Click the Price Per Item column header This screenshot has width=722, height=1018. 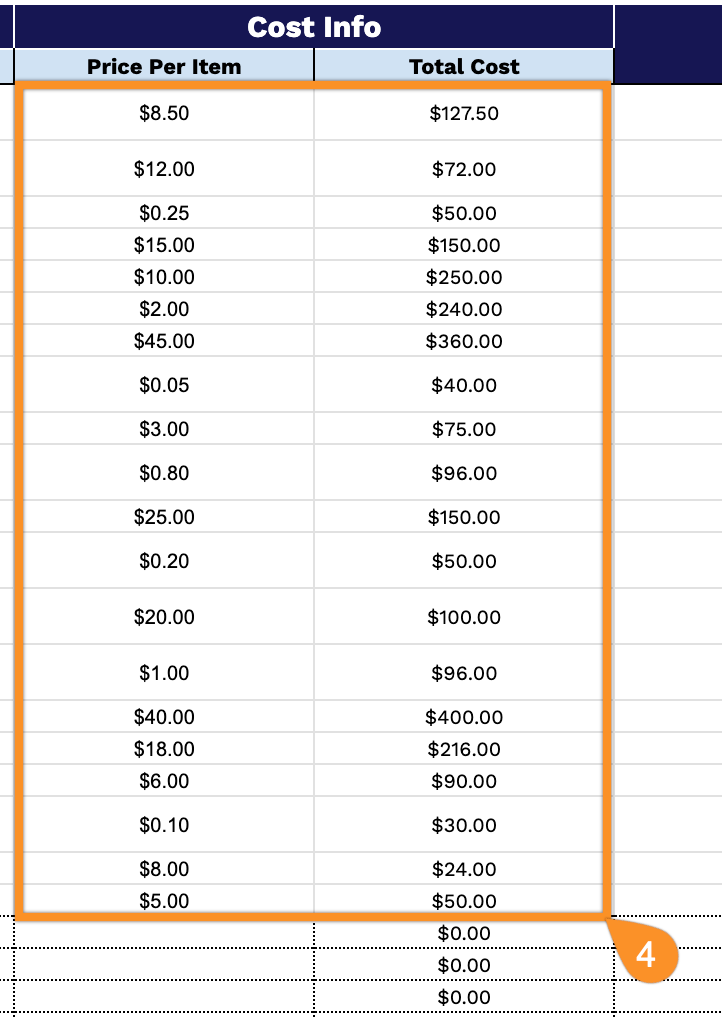click(164, 67)
